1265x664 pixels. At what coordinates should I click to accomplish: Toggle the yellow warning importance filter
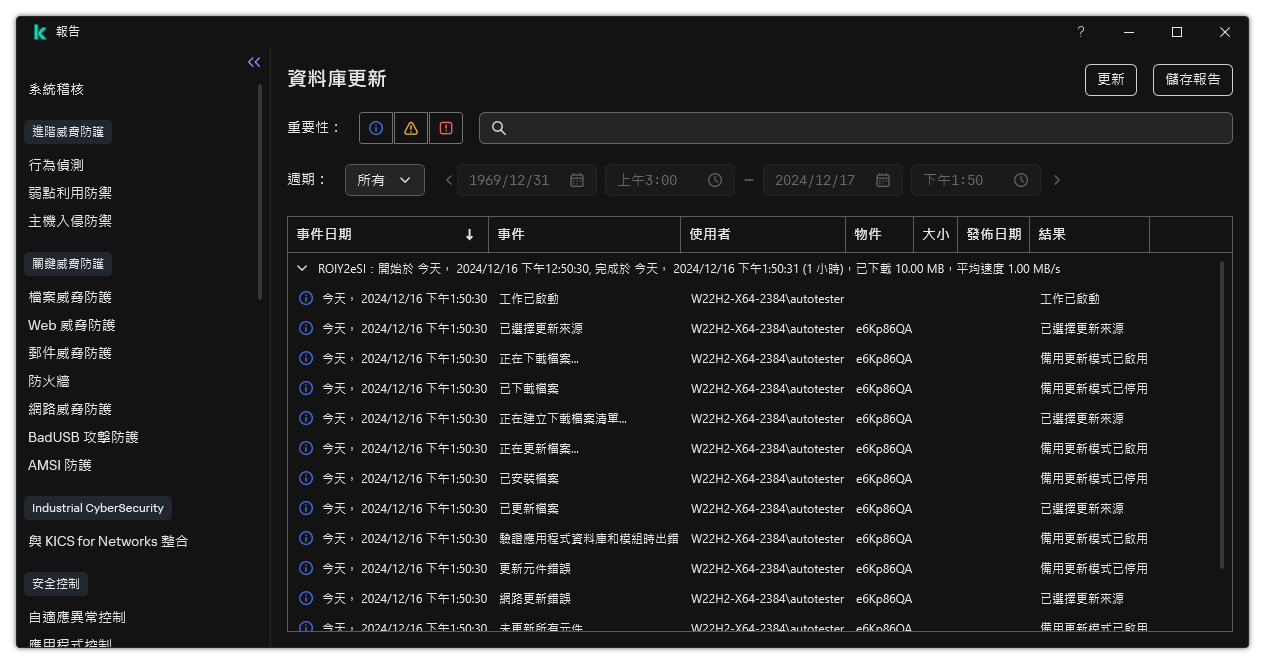pyautogui.click(x=411, y=128)
